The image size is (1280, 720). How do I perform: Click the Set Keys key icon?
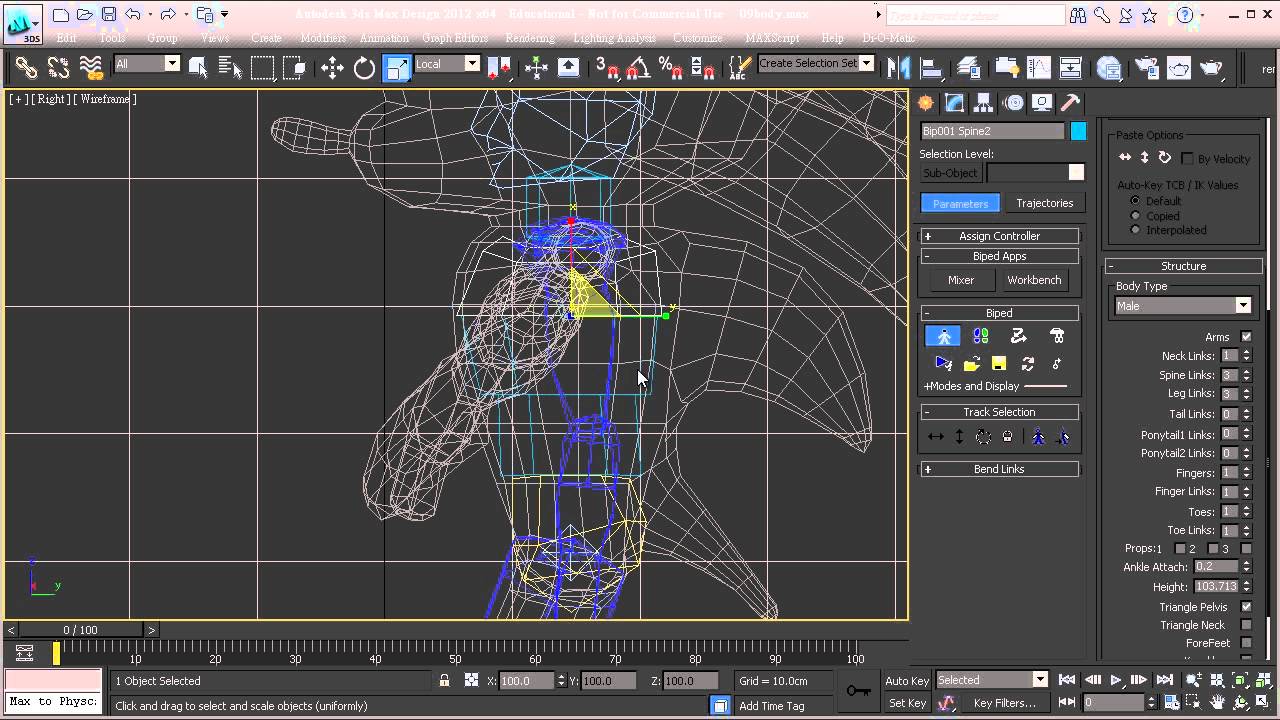pos(858,690)
